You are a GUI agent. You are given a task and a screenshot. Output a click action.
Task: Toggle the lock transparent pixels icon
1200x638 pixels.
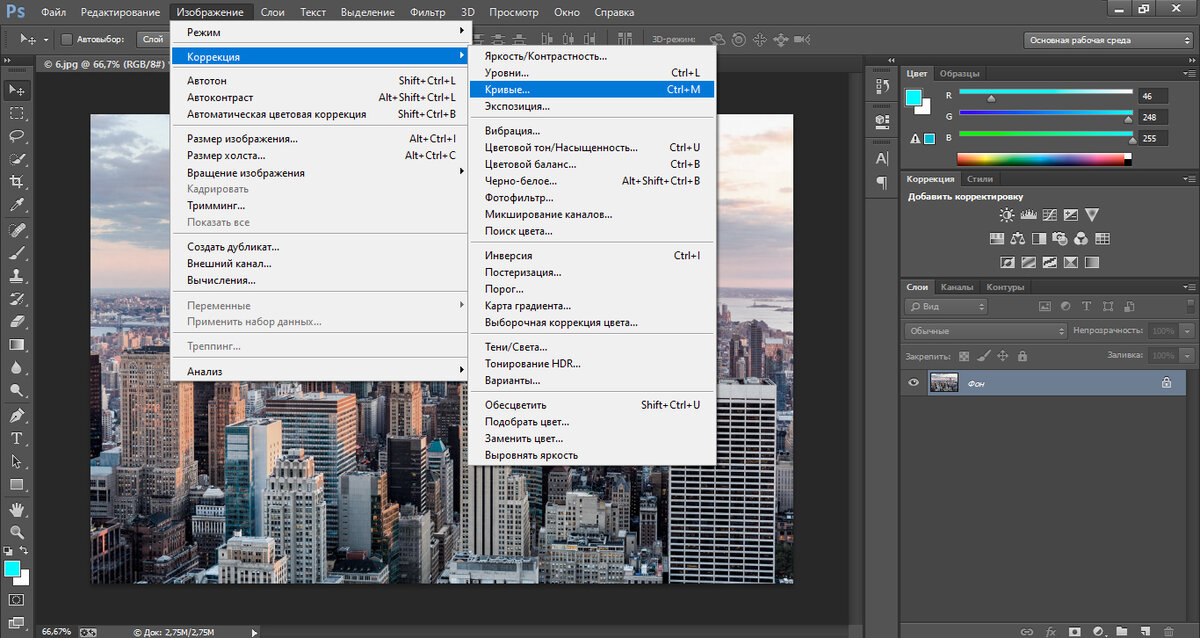pos(964,355)
